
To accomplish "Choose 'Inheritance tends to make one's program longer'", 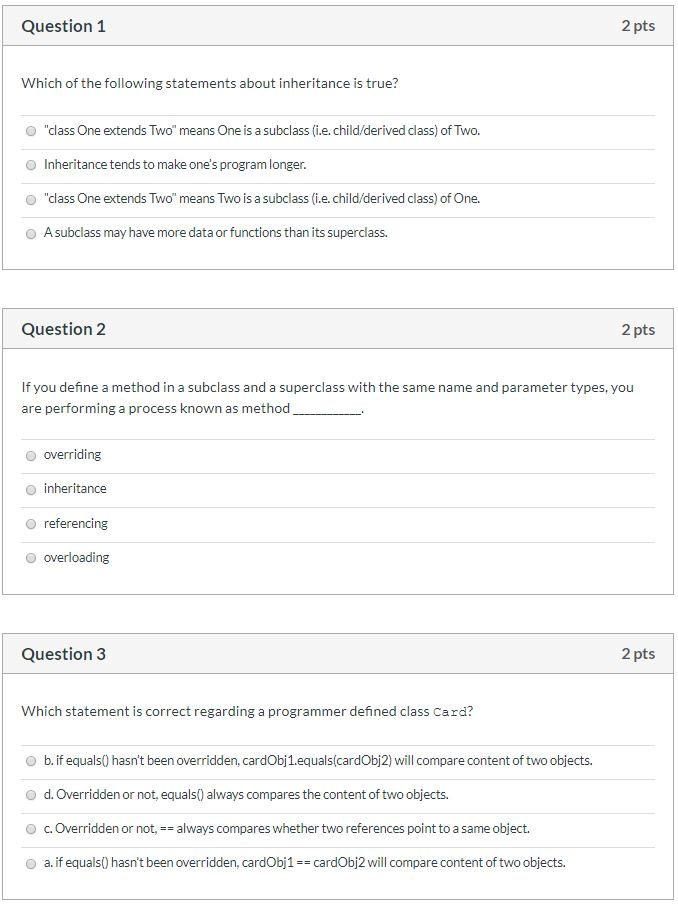I will (x=30, y=165).
